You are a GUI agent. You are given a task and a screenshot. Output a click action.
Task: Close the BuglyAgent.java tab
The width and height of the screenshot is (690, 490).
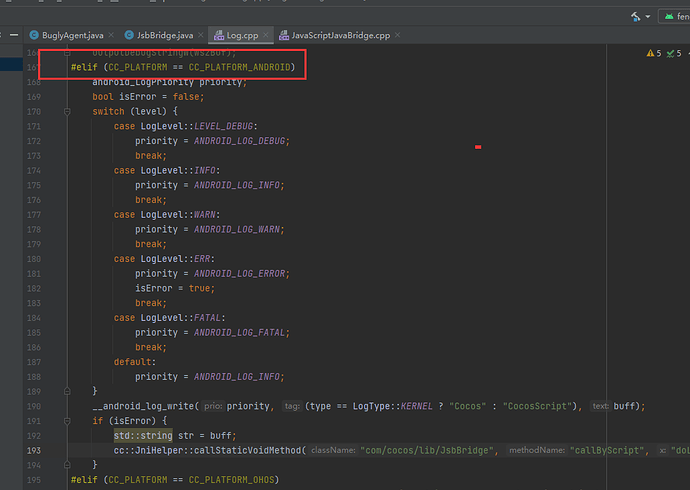pos(111,35)
